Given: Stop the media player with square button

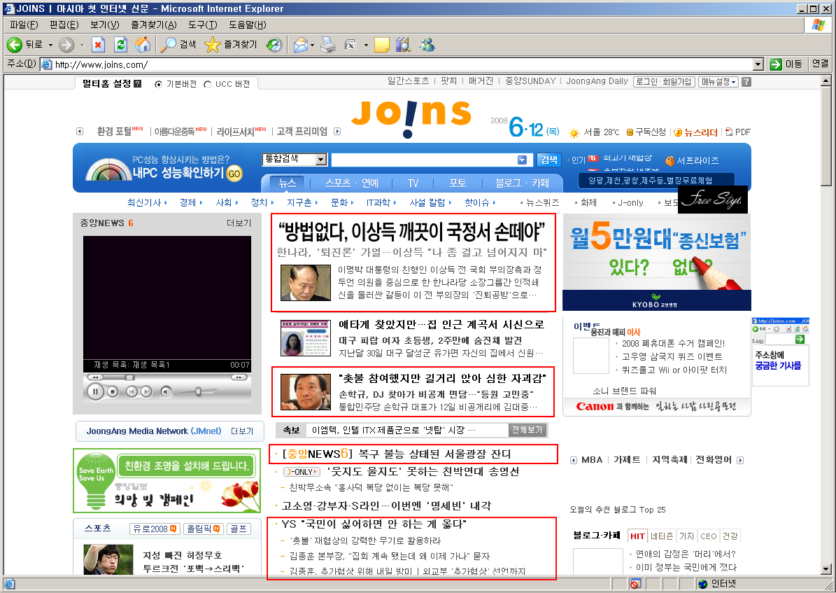Looking at the screenshot, I should (x=112, y=392).
